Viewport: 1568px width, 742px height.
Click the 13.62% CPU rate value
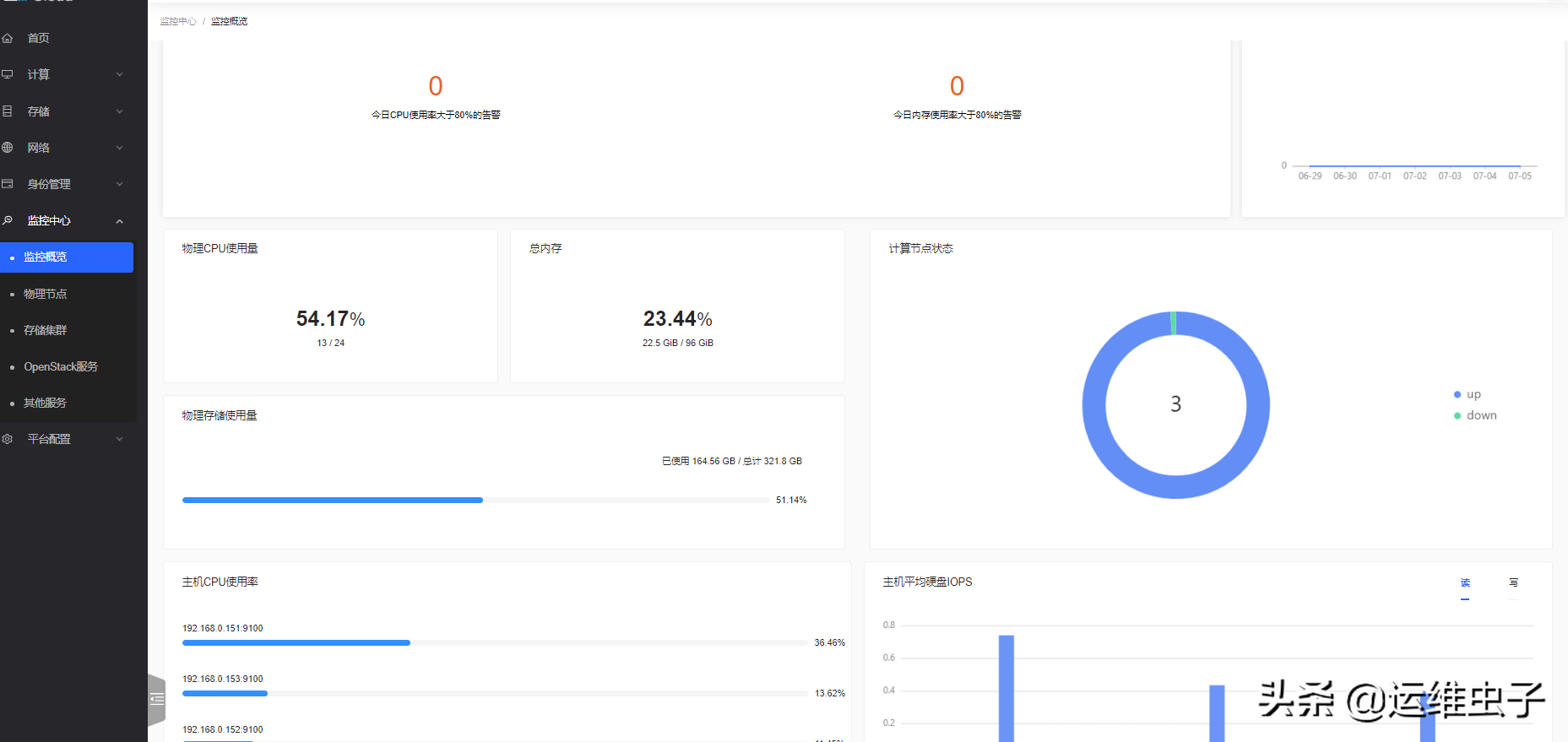(829, 694)
